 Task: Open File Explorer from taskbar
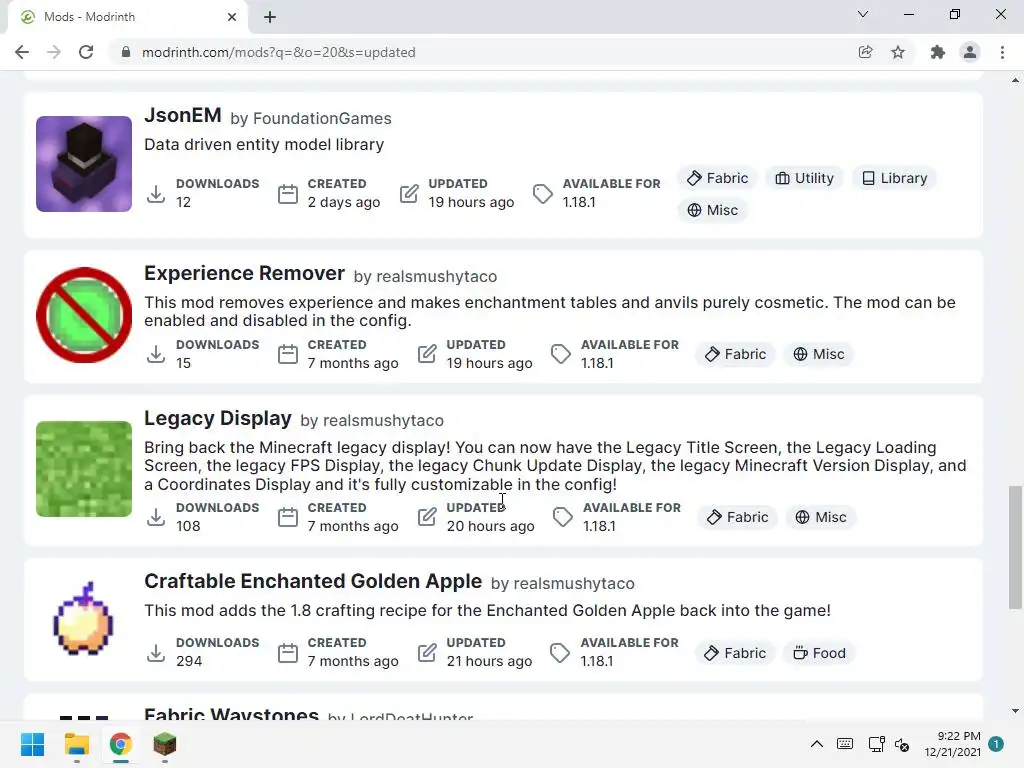click(77, 744)
